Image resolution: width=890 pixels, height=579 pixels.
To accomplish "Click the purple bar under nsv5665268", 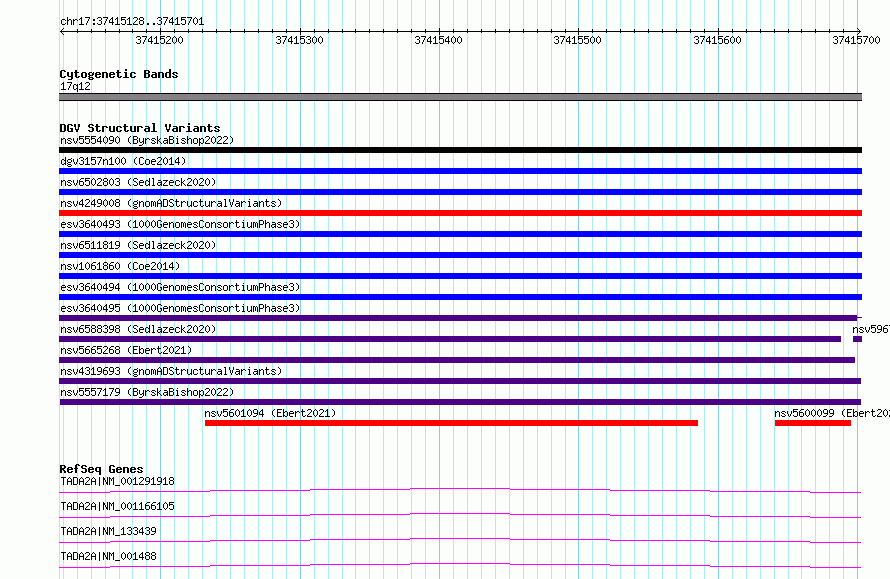I will coord(457,360).
